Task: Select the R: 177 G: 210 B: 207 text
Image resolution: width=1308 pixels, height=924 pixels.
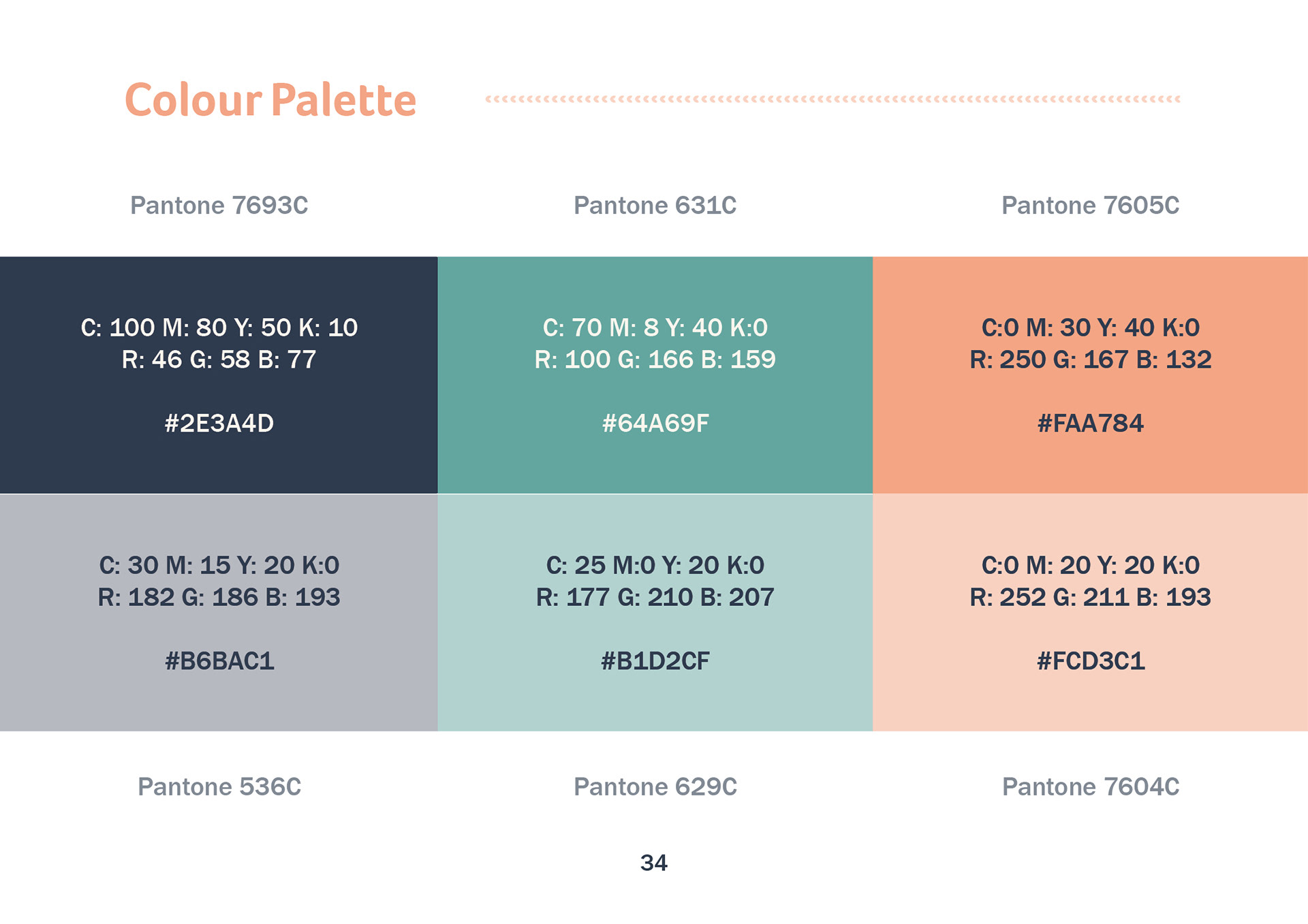Action: (x=655, y=597)
